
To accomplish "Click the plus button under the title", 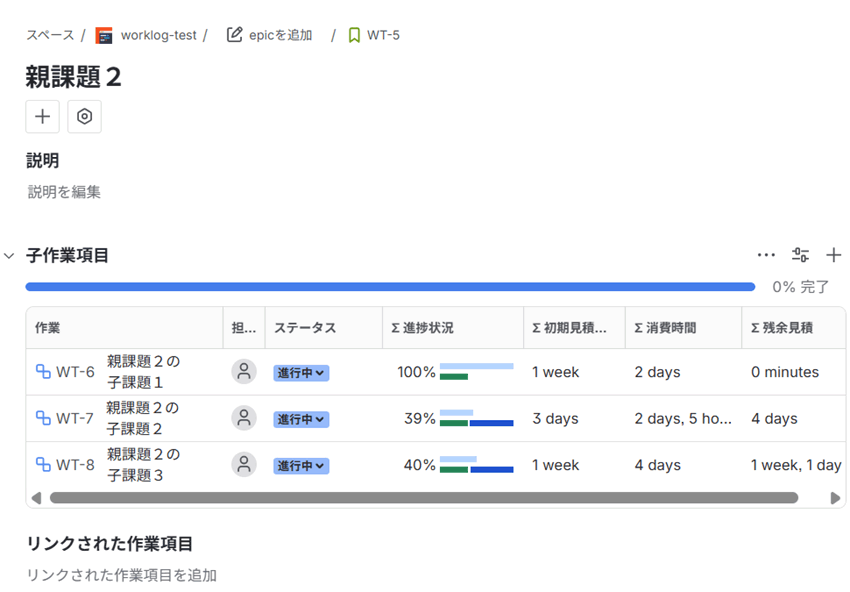I will 42,117.
